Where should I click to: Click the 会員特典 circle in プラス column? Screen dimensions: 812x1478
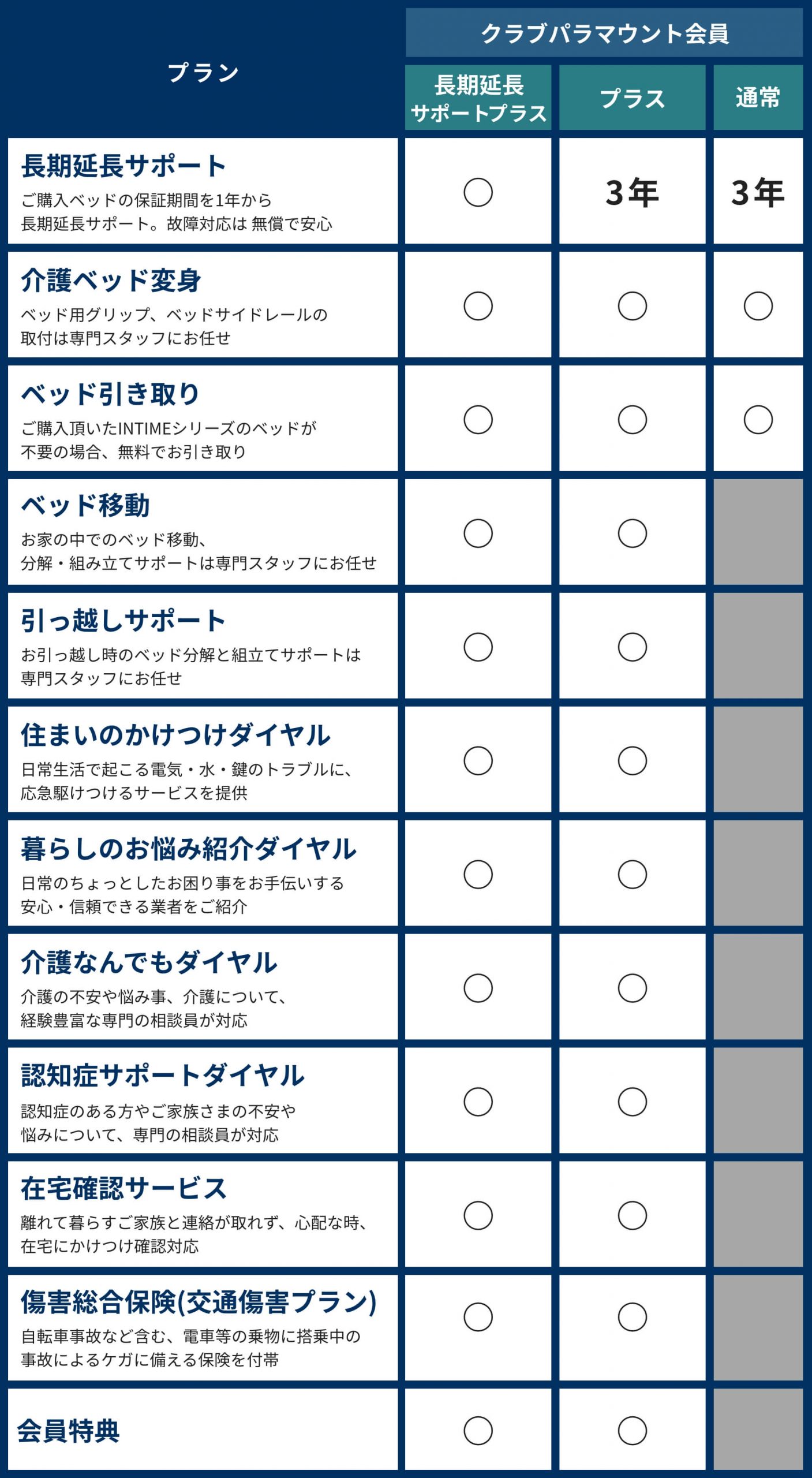point(632,1431)
